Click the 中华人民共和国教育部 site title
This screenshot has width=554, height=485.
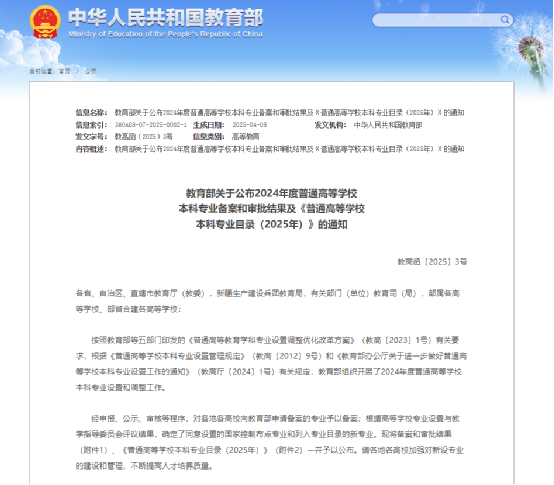point(166,18)
